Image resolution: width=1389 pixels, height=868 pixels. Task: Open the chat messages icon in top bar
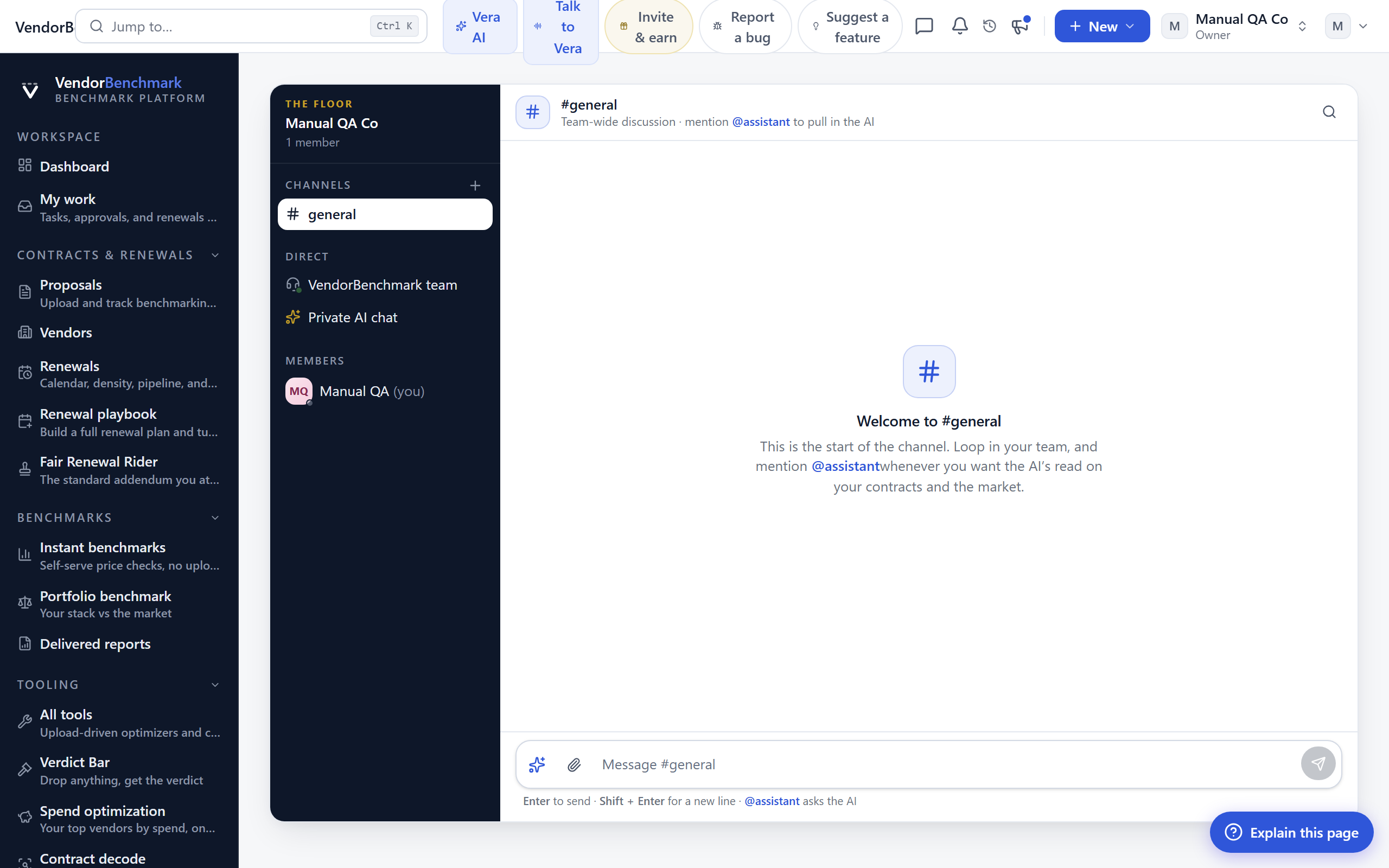pos(924,26)
